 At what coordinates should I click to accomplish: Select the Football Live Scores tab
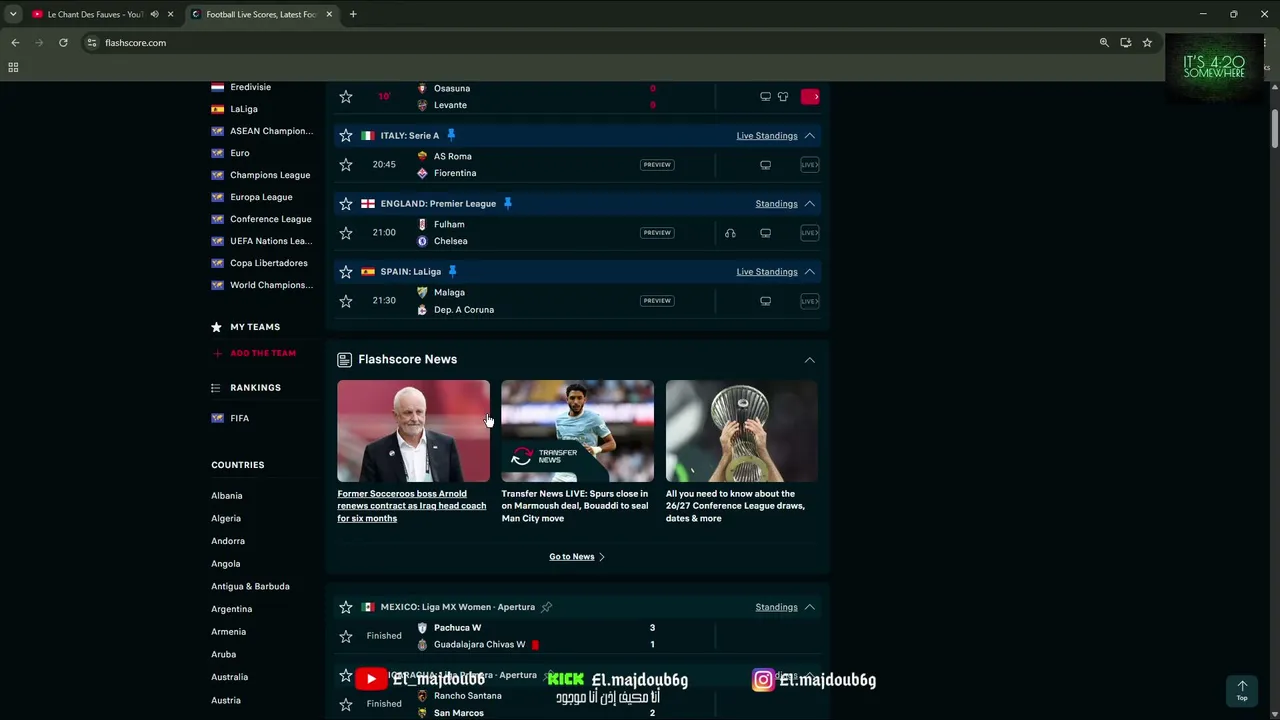point(261,14)
